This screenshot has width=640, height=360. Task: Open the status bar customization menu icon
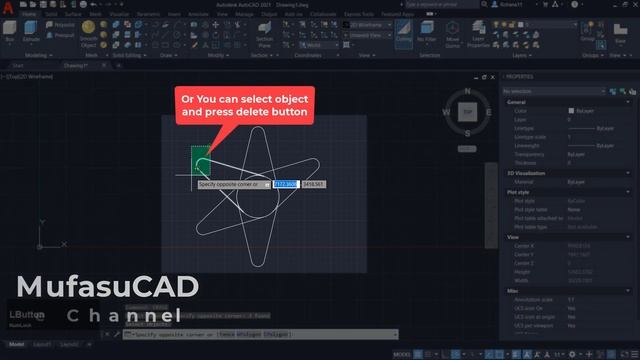(634, 354)
